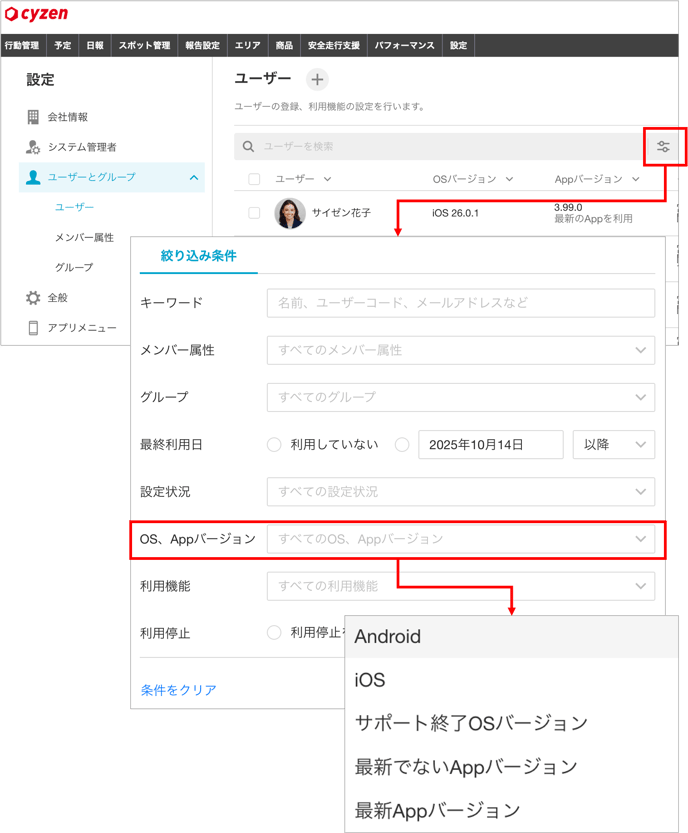Open the パフォーマンス menu tab

404,46
